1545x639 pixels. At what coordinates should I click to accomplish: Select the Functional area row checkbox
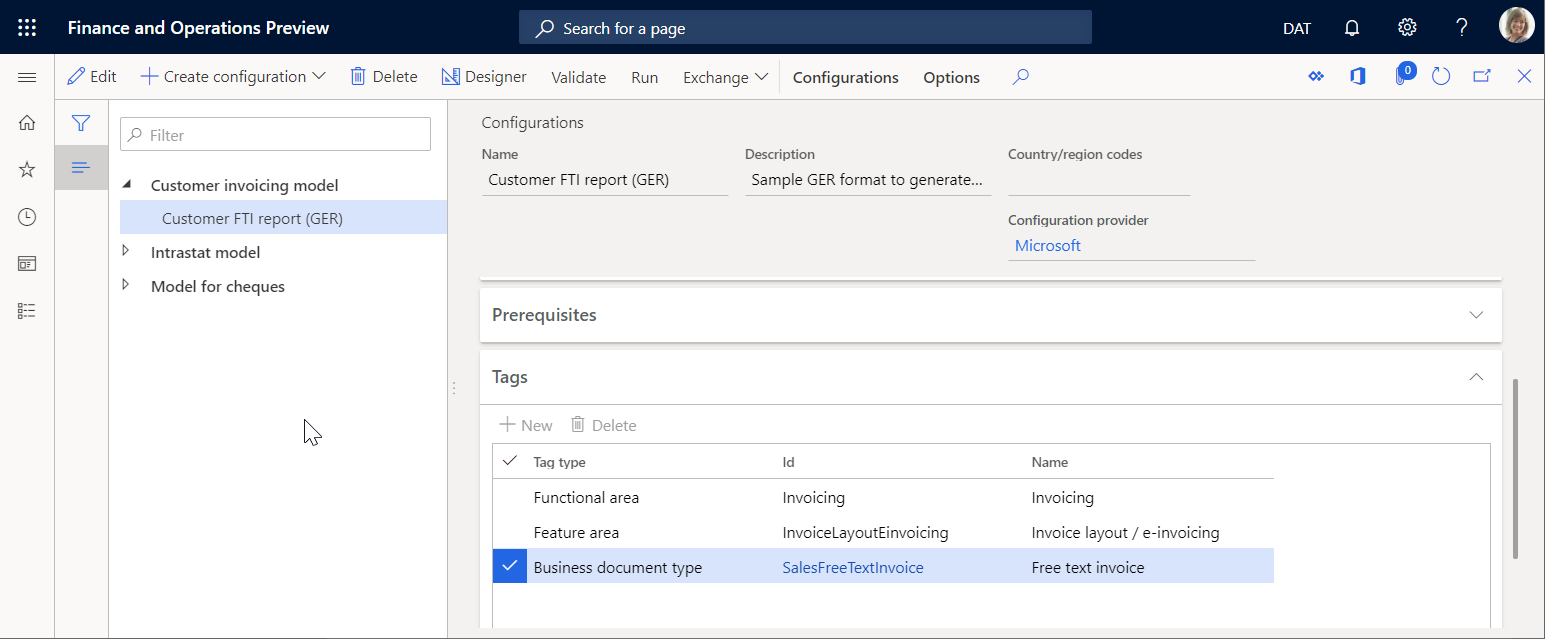pos(510,497)
